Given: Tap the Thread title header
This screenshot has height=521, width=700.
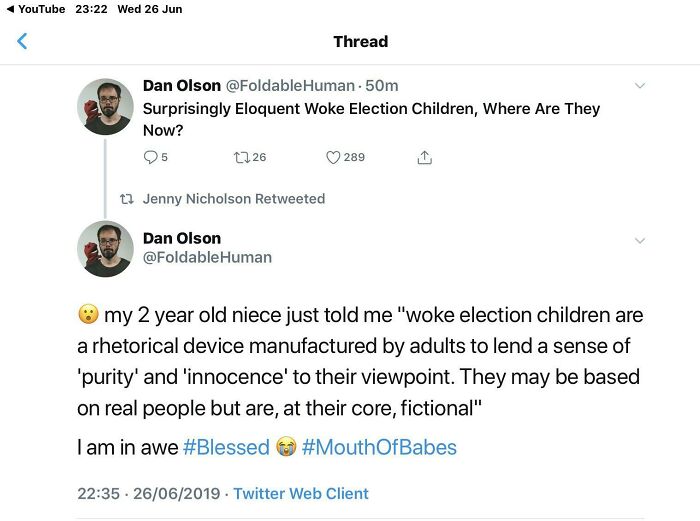Looking at the screenshot, I should (x=360, y=42).
